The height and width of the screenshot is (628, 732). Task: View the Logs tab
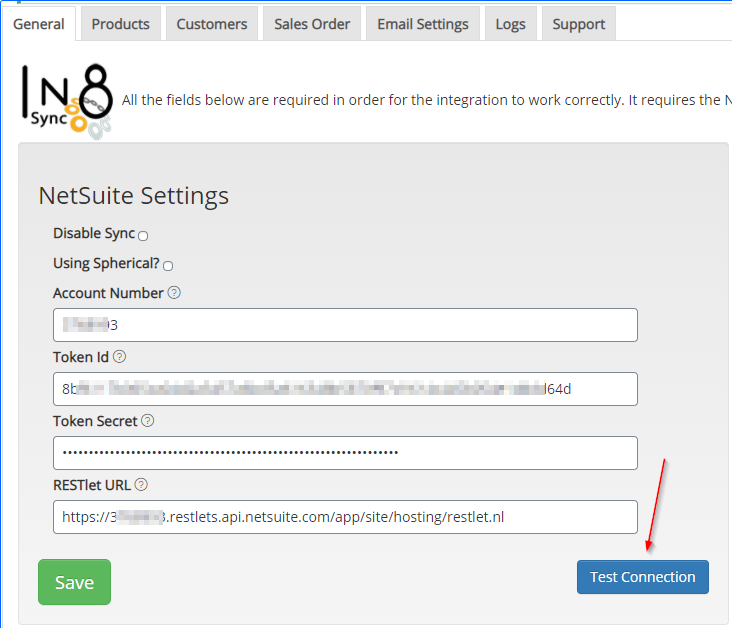pos(510,24)
